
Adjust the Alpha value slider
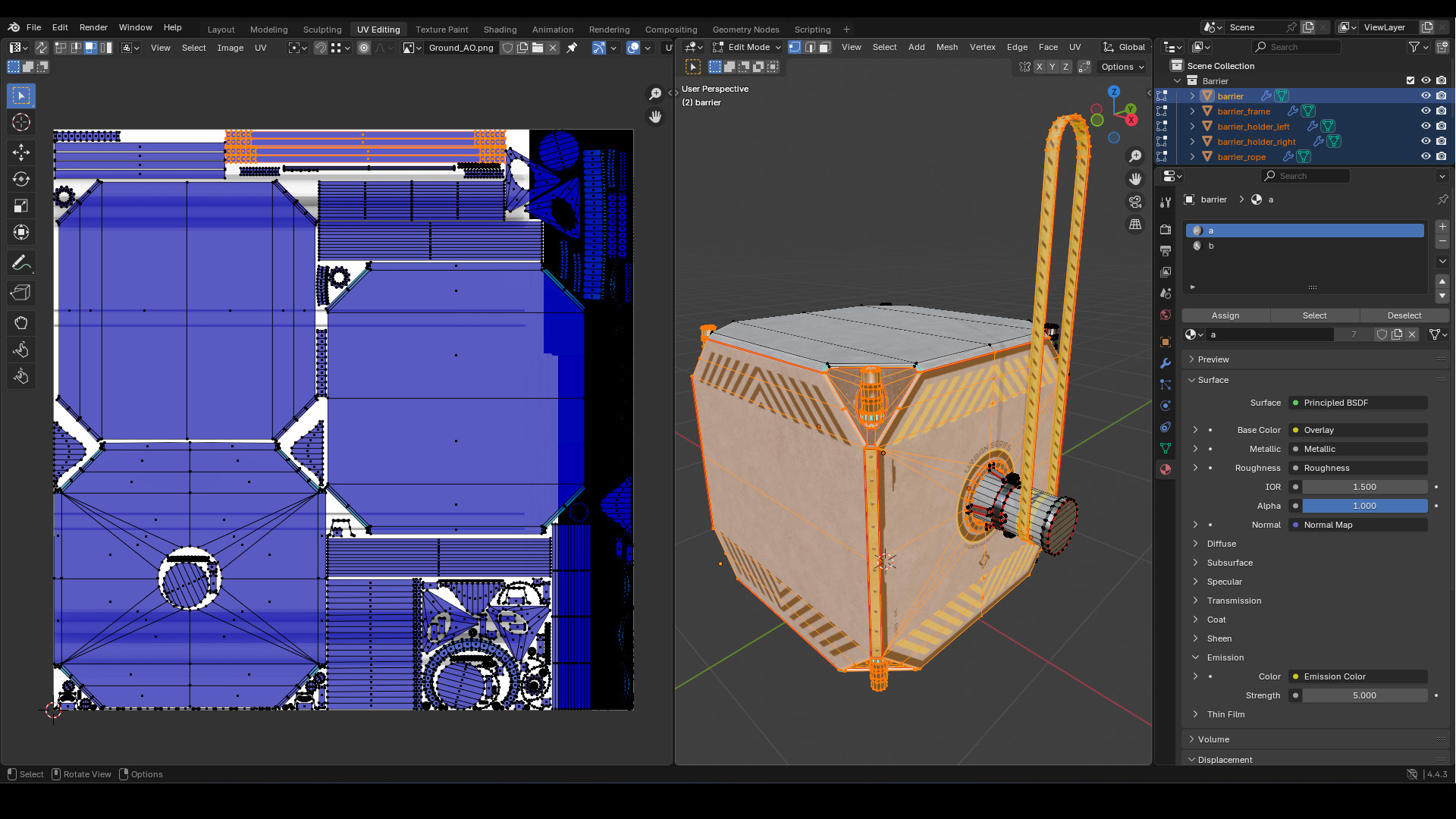point(1364,506)
